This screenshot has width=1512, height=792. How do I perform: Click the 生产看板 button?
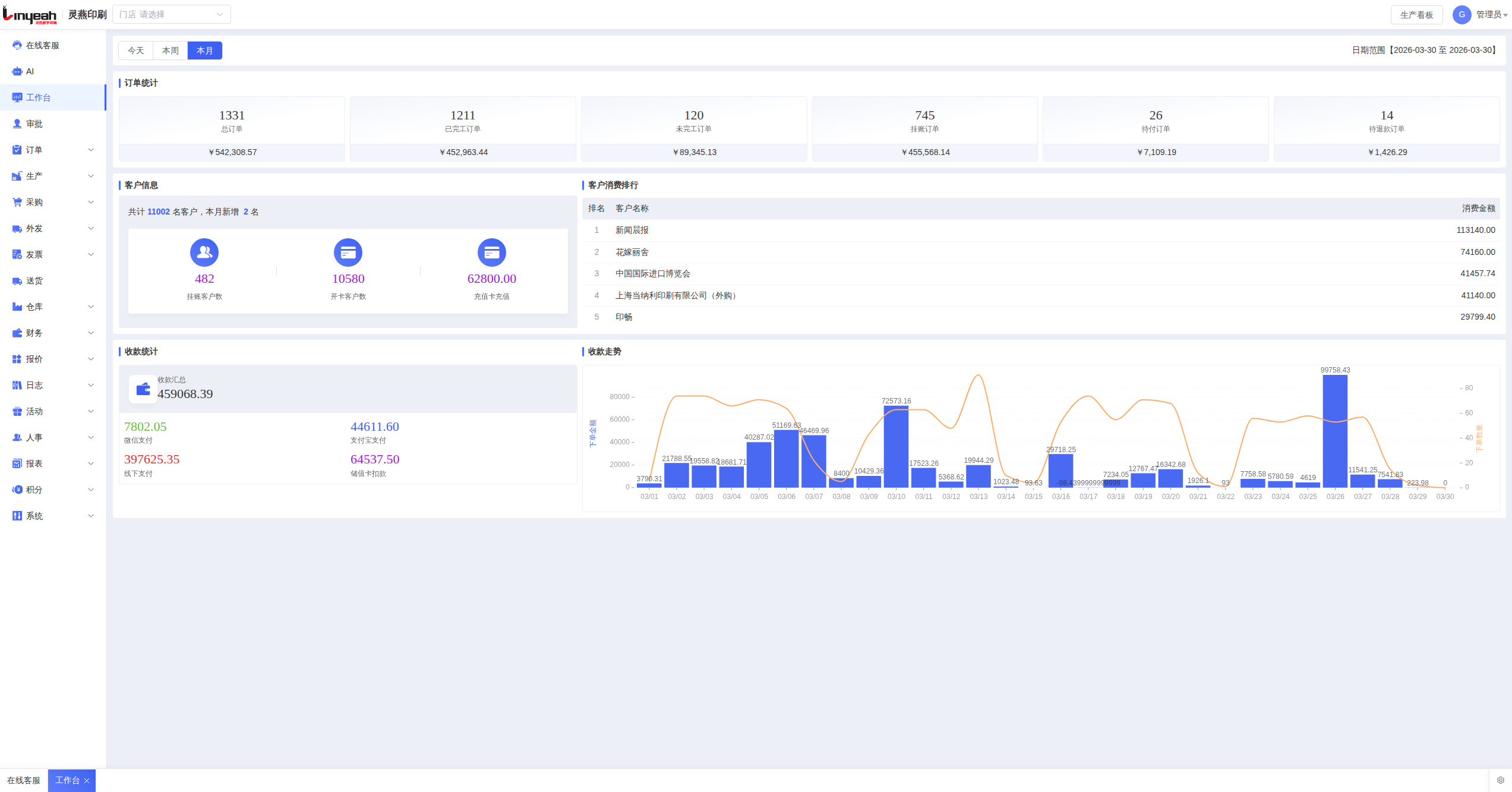(x=1416, y=15)
